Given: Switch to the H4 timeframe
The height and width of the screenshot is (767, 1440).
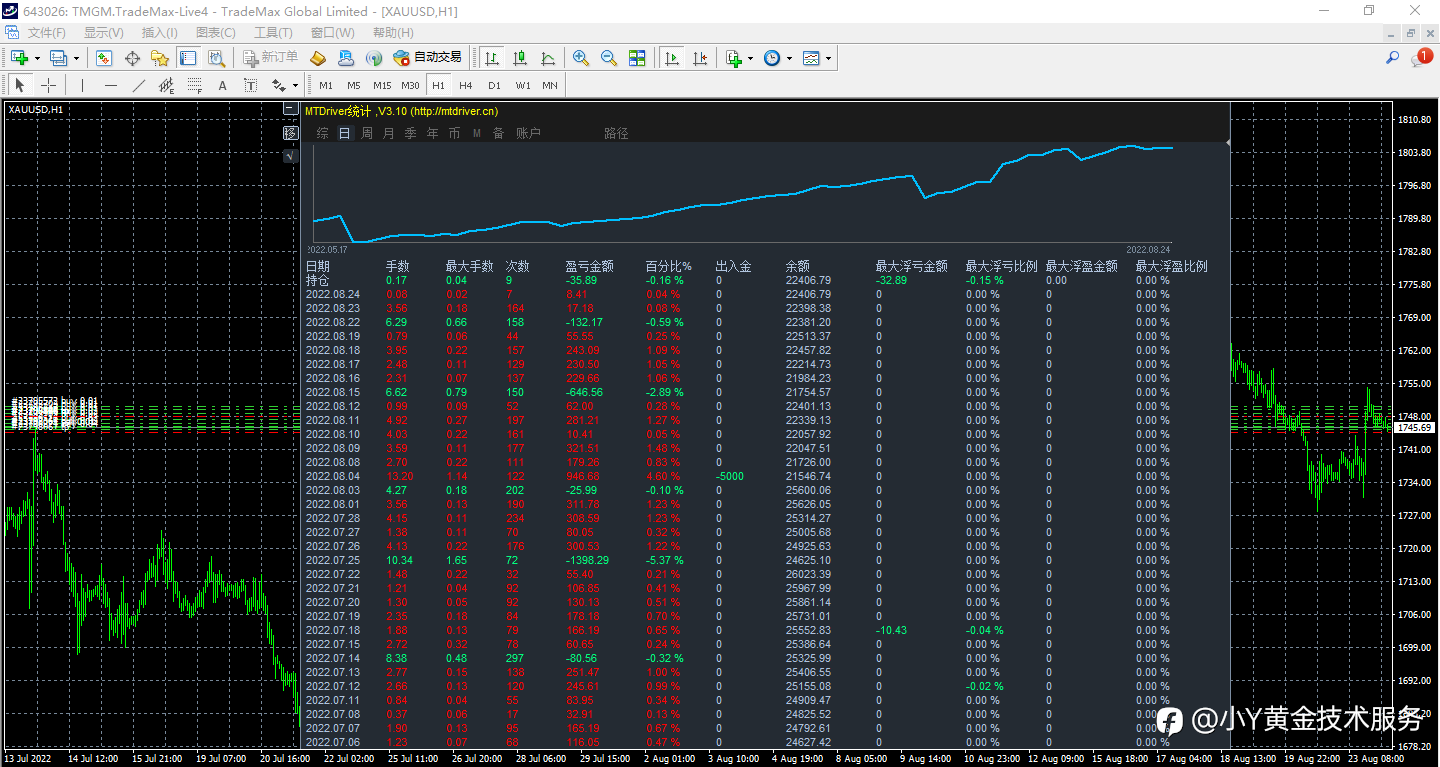Looking at the screenshot, I should [466, 85].
